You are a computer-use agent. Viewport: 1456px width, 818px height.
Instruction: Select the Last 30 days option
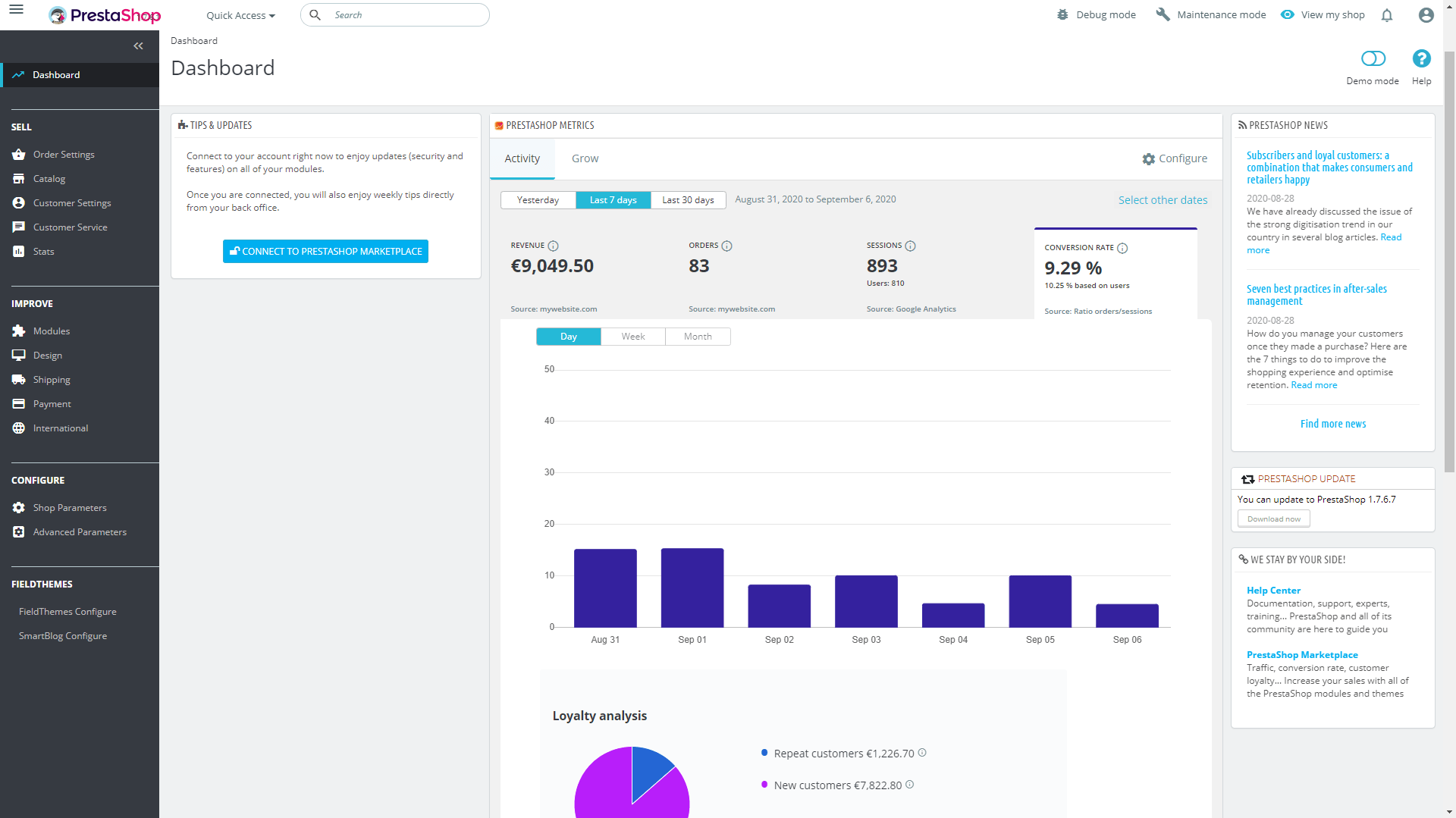(x=688, y=199)
